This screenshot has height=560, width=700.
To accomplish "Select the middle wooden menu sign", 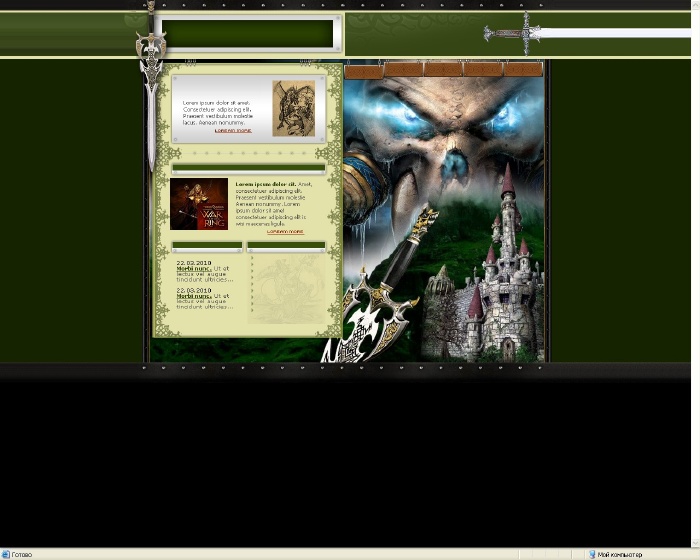I will pos(443,70).
